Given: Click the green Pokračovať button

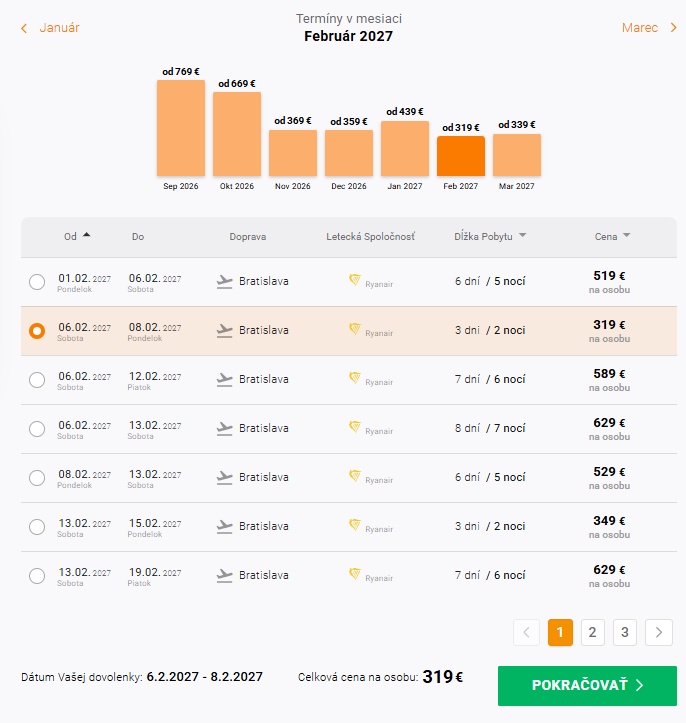Looking at the screenshot, I should pos(587,685).
